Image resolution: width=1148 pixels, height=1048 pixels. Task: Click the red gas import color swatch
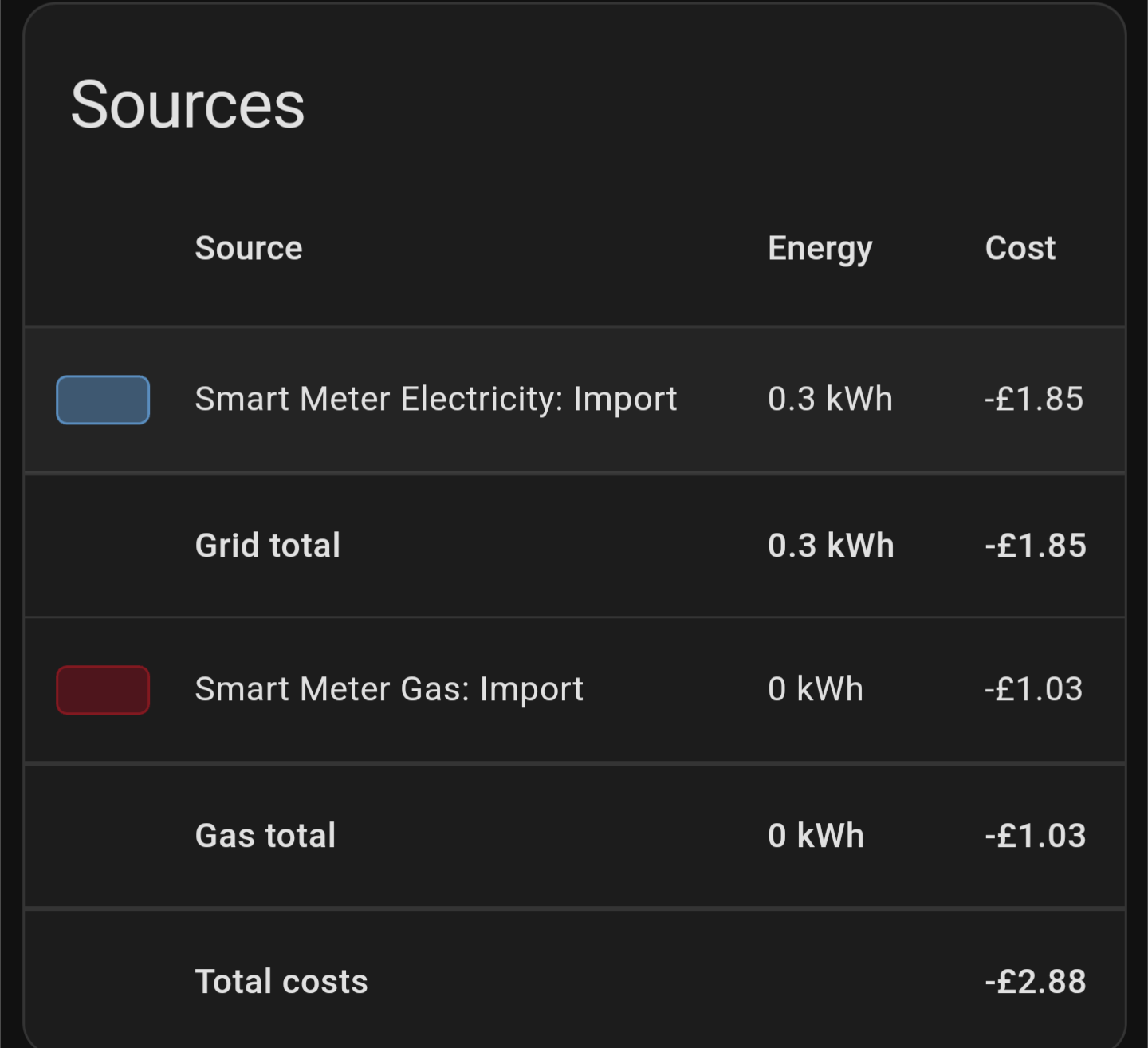pos(103,690)
